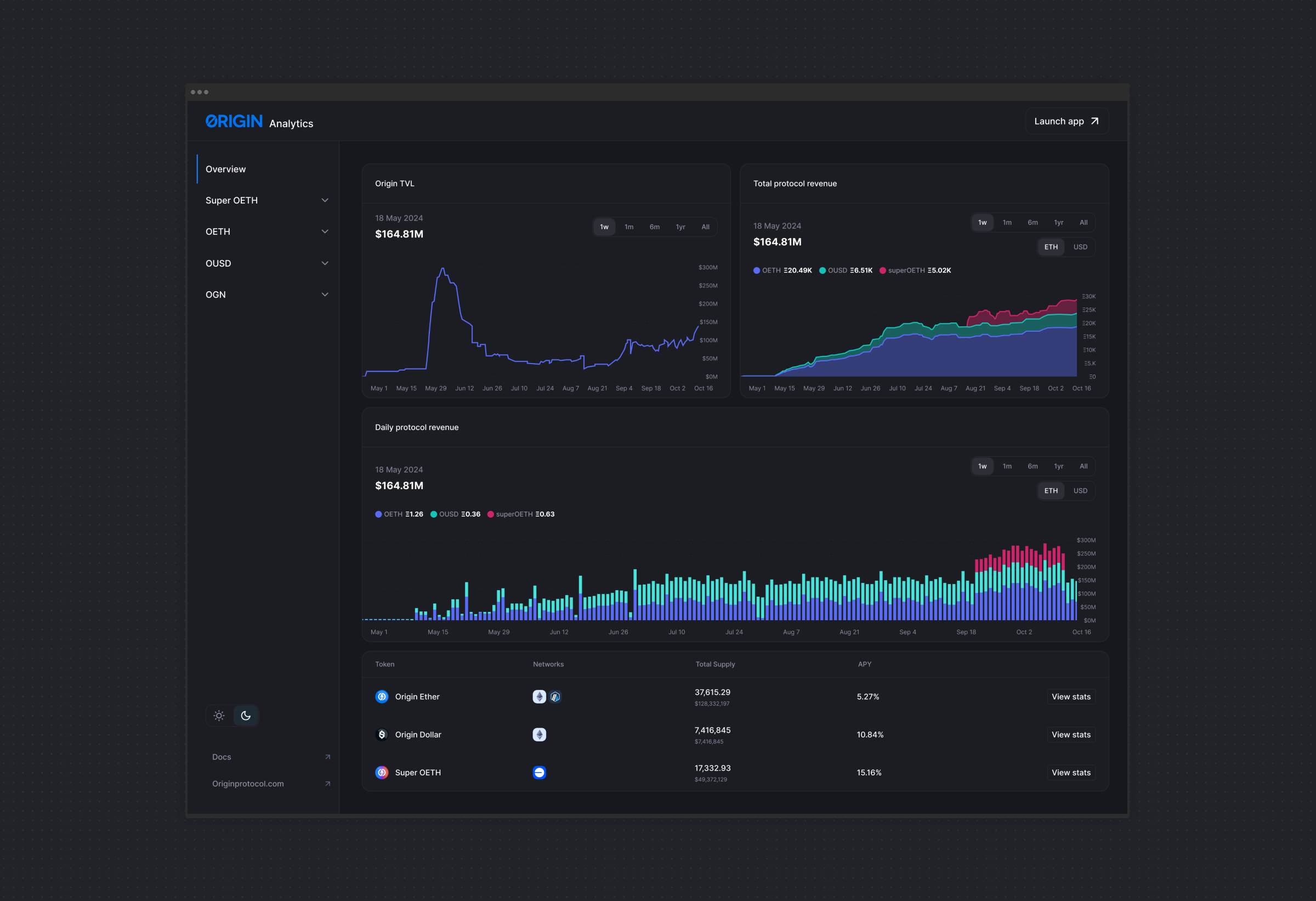This screenshot has width=1316, height=901.
Task: Select 1w range in Daily protocol revenue
Action: [x=983, y=467]
